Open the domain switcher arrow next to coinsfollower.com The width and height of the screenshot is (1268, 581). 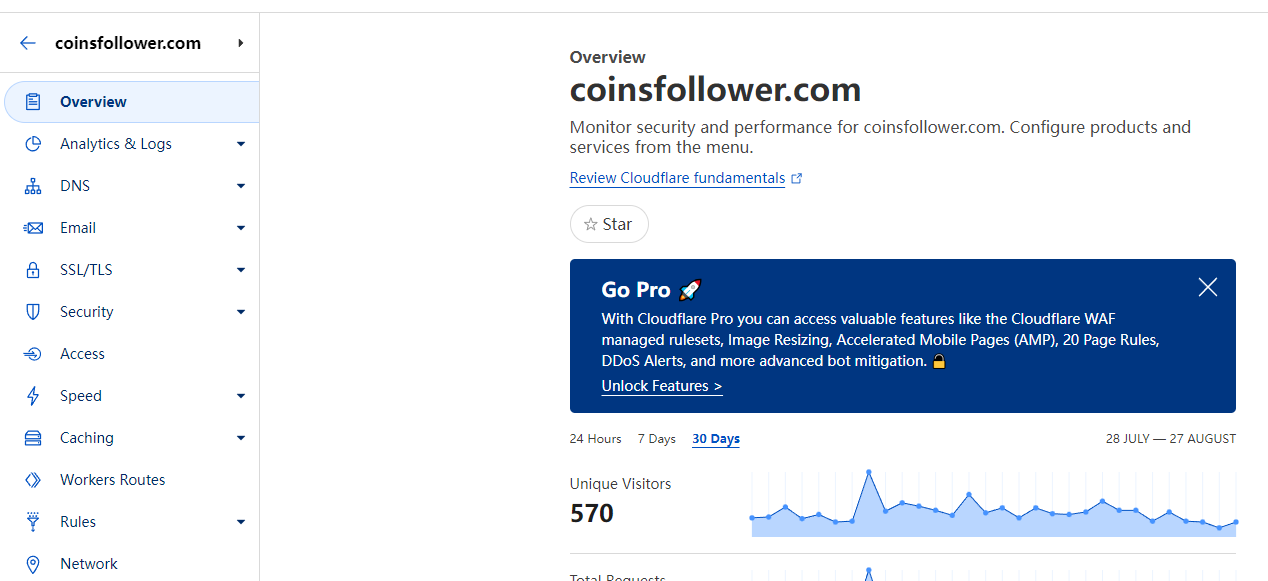pos(240,43)
